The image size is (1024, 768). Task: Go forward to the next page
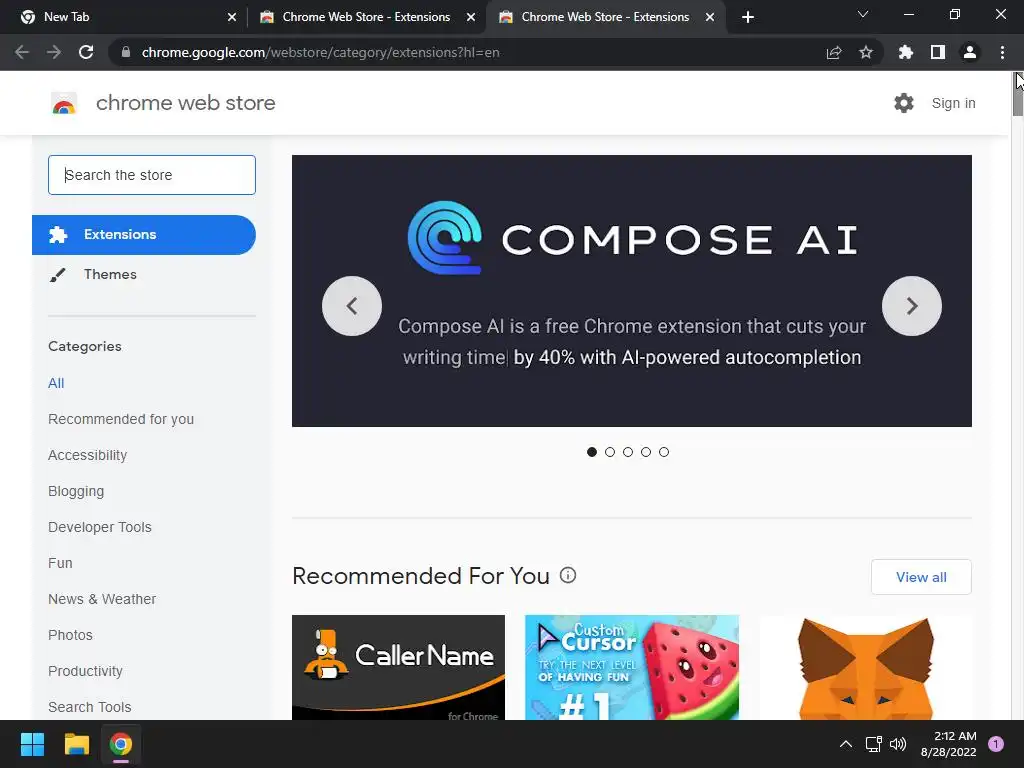click(x=54, y=52)
